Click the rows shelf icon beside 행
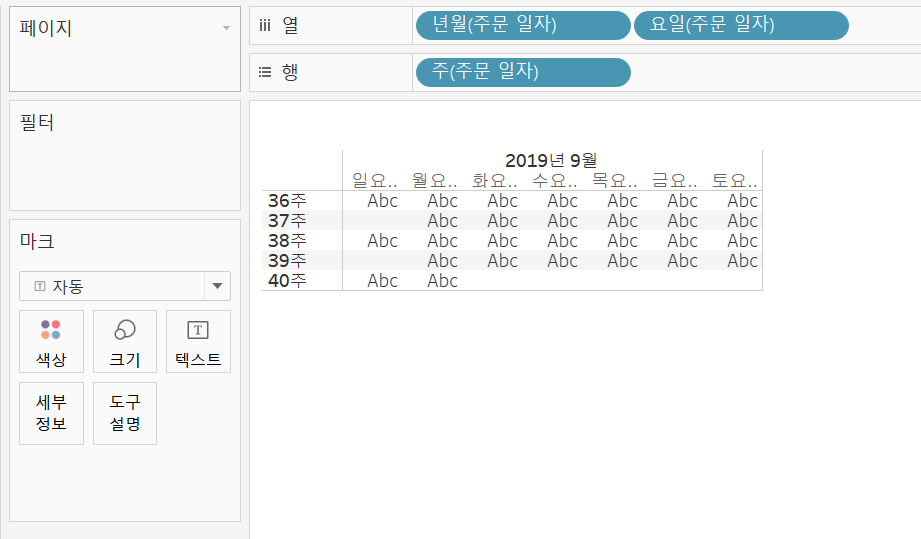Image resolution: width=921 pixels, height=539 pixels. 265,72
